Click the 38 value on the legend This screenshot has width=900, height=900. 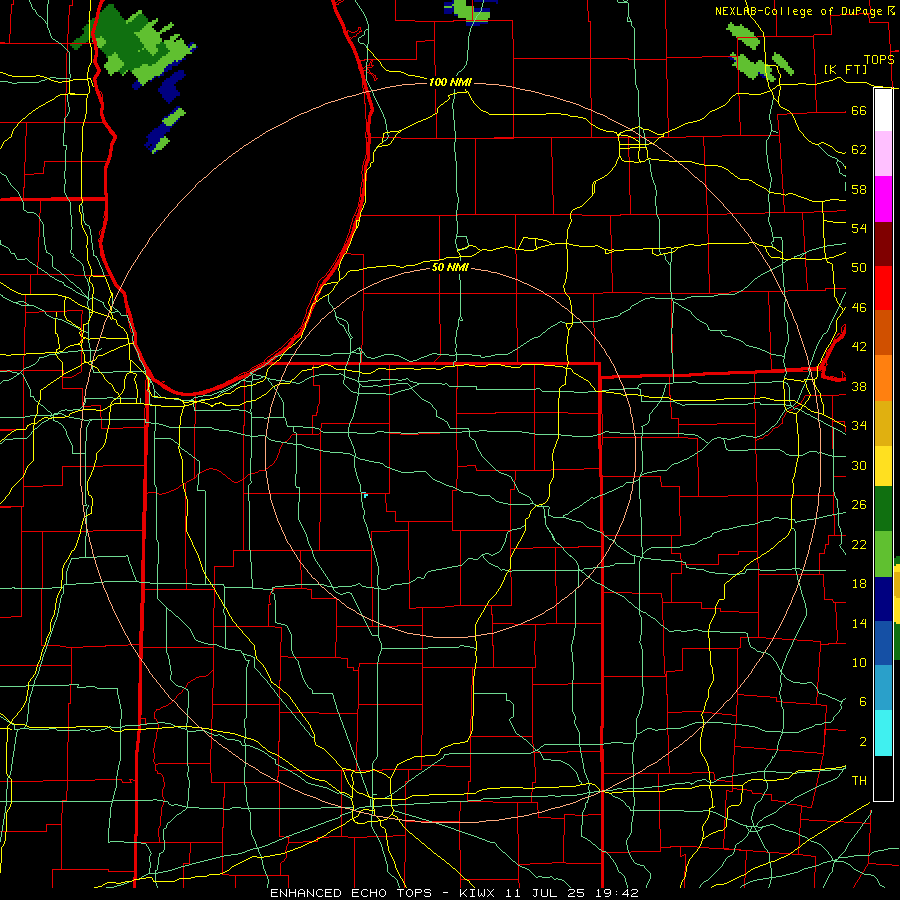(x=859, y=386)
